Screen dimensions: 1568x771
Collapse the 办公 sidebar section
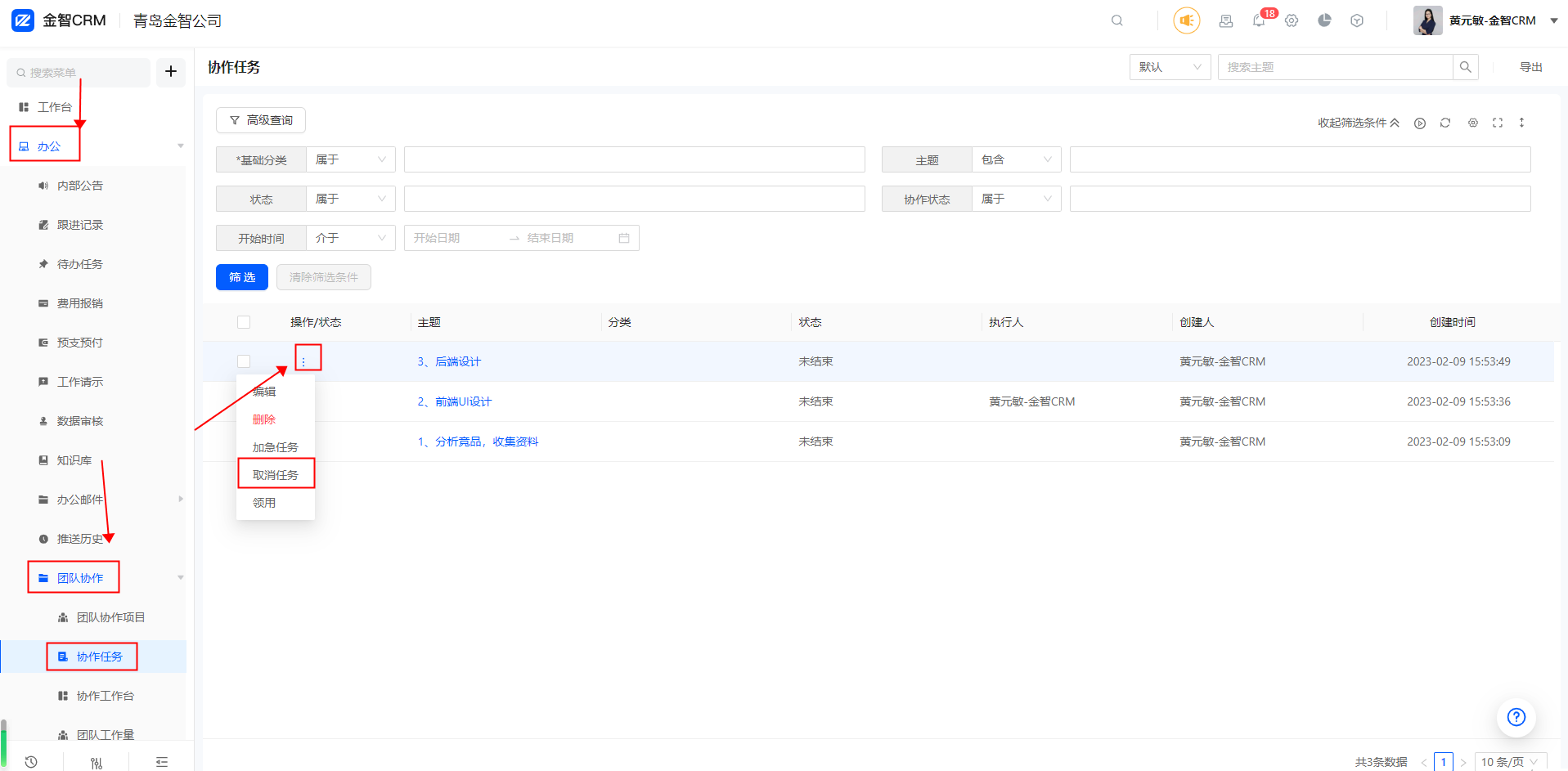coord(181,146)
